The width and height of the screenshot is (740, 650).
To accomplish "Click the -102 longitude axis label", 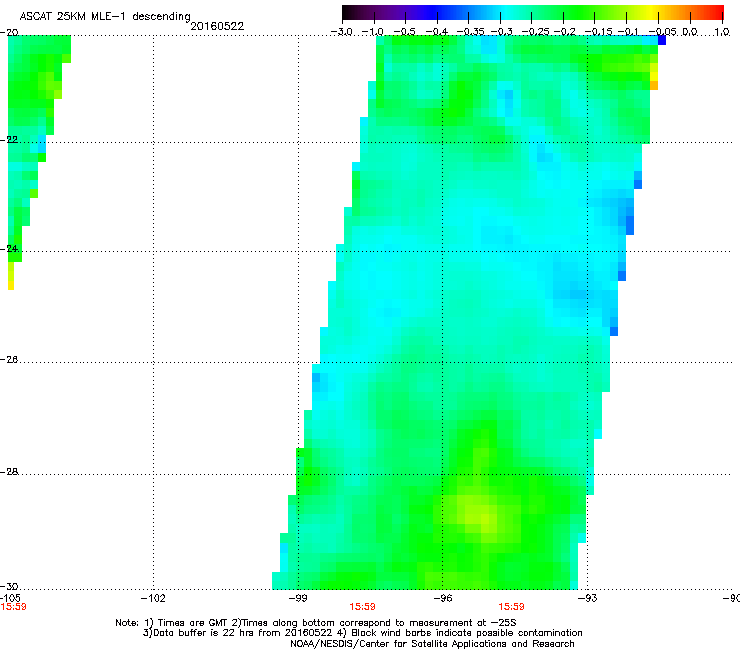I will (153, 599).
